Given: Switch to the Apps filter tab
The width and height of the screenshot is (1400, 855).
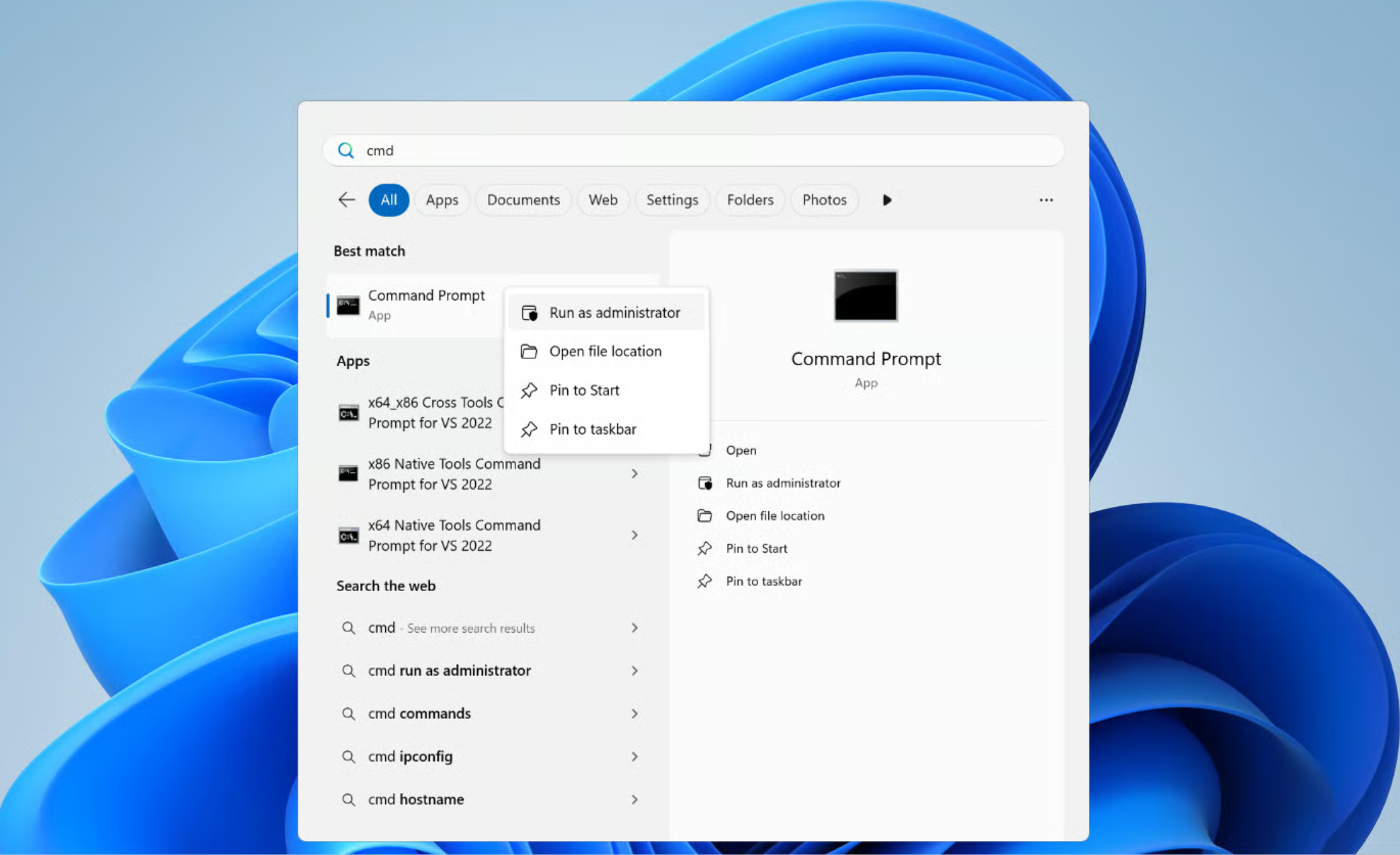Looking at the screenshot, I should click(442, 200).
